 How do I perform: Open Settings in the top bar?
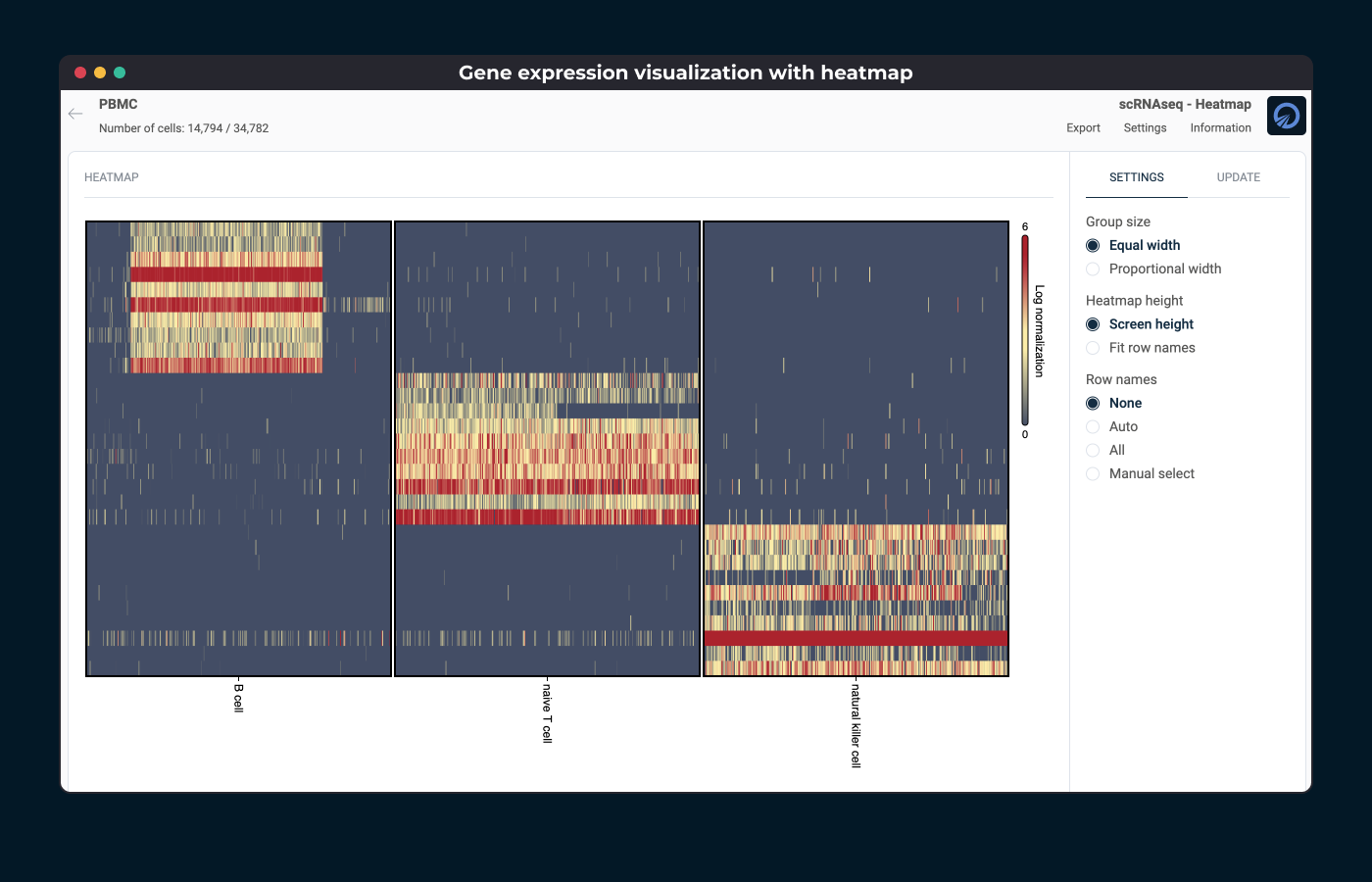(x=1145, y=128)
